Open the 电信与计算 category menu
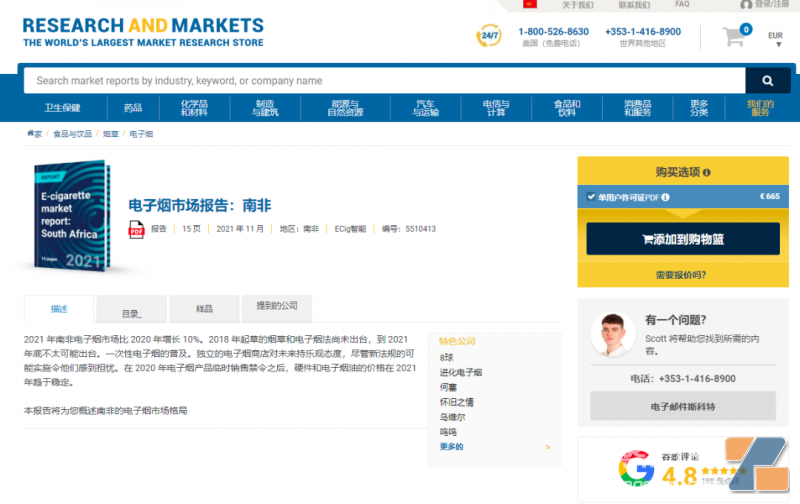This screenshot has height=504, width=800. coord(496,108)
